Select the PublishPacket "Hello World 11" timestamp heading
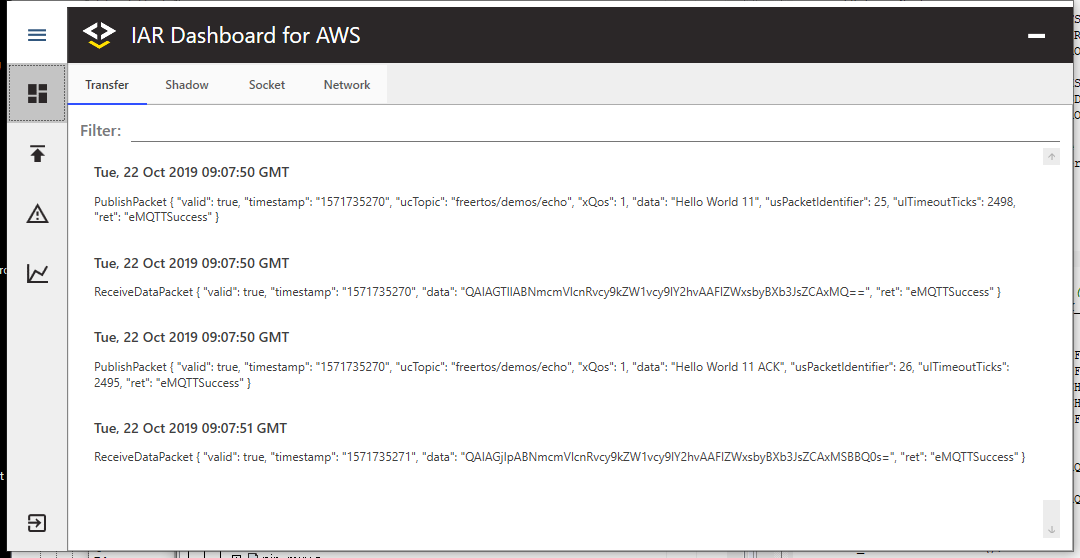This screenshot has height=558, width=1080. 191,172
